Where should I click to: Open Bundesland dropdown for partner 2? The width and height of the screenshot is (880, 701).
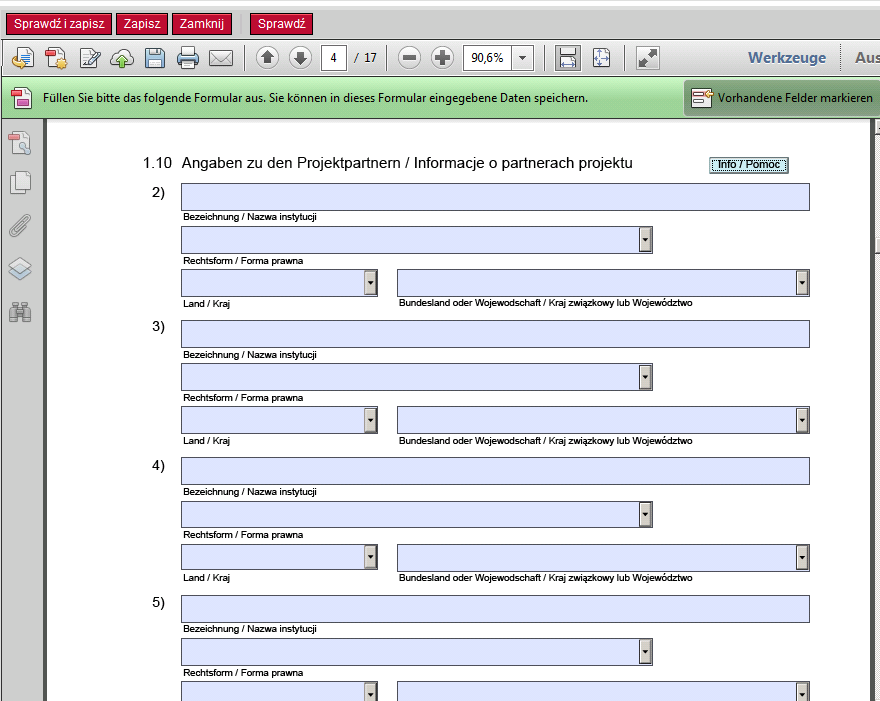tap(802, 283)
